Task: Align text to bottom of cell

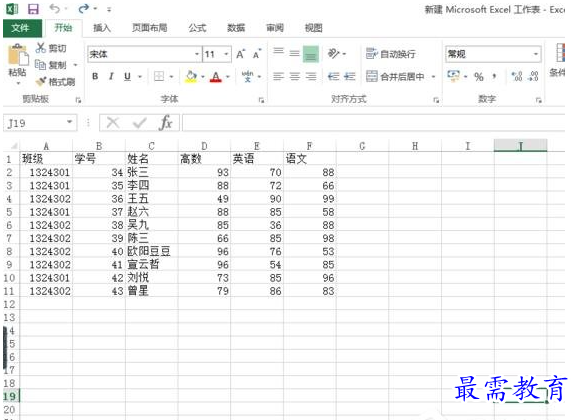Action: tap(310, 54)
